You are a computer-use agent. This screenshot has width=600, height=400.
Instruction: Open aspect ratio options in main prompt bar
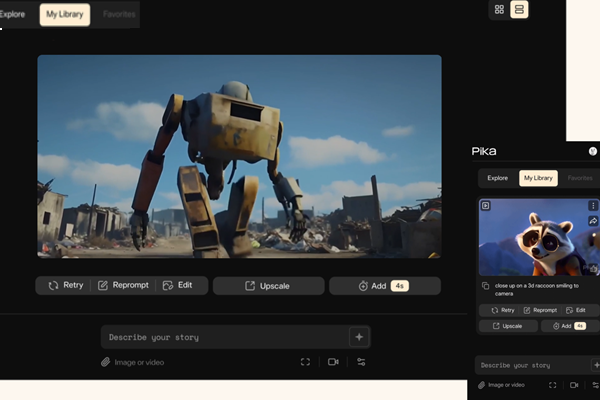[x=305, y=362]
